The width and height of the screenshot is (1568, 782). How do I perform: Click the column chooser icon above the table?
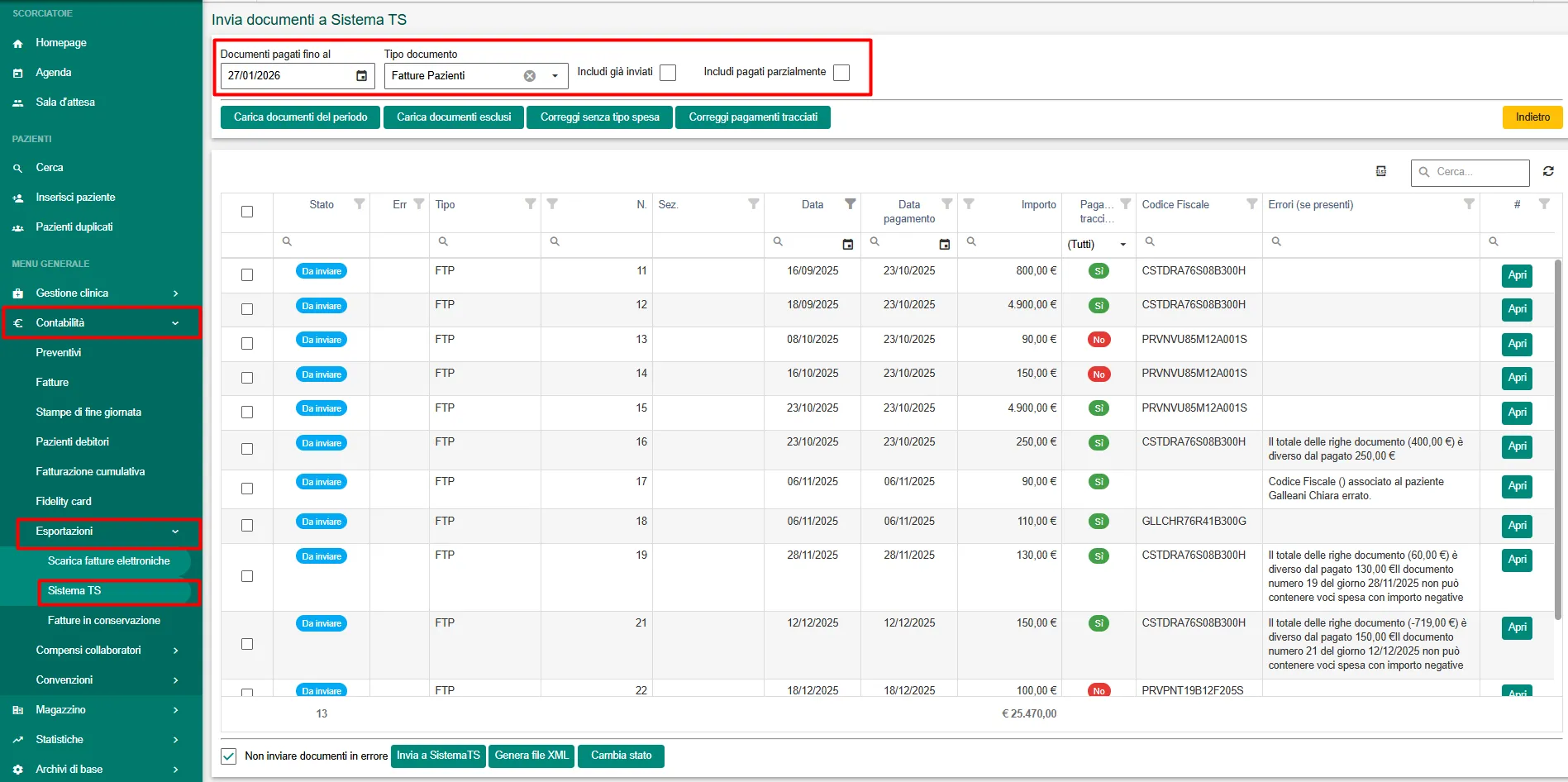(1380, 171)
